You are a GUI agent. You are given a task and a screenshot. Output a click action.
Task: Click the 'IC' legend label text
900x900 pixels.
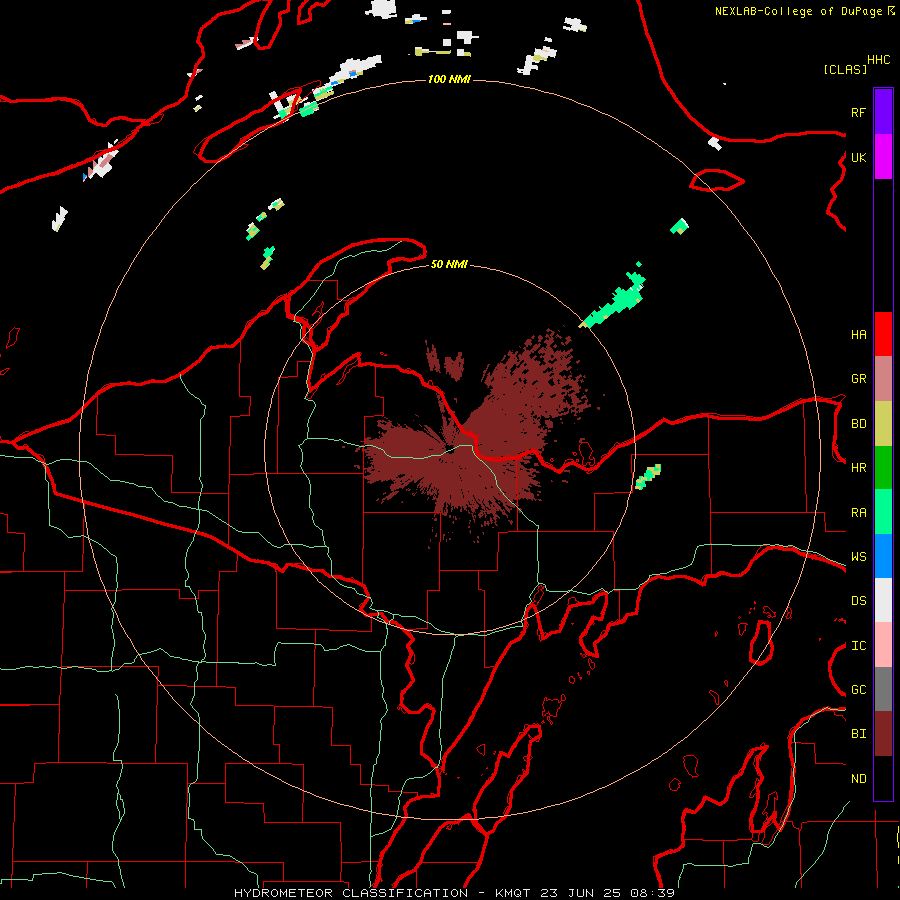(x=858, y=646)
